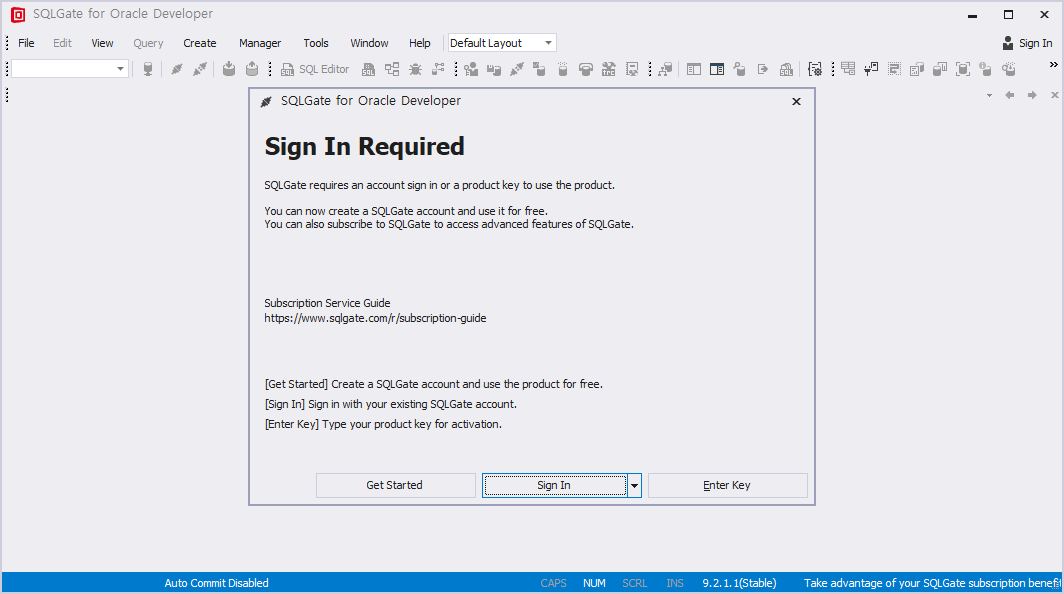Click the user profile icon next to Sign In
The width and height of the screenshot is (1064, 594).
click(1008, 43)
